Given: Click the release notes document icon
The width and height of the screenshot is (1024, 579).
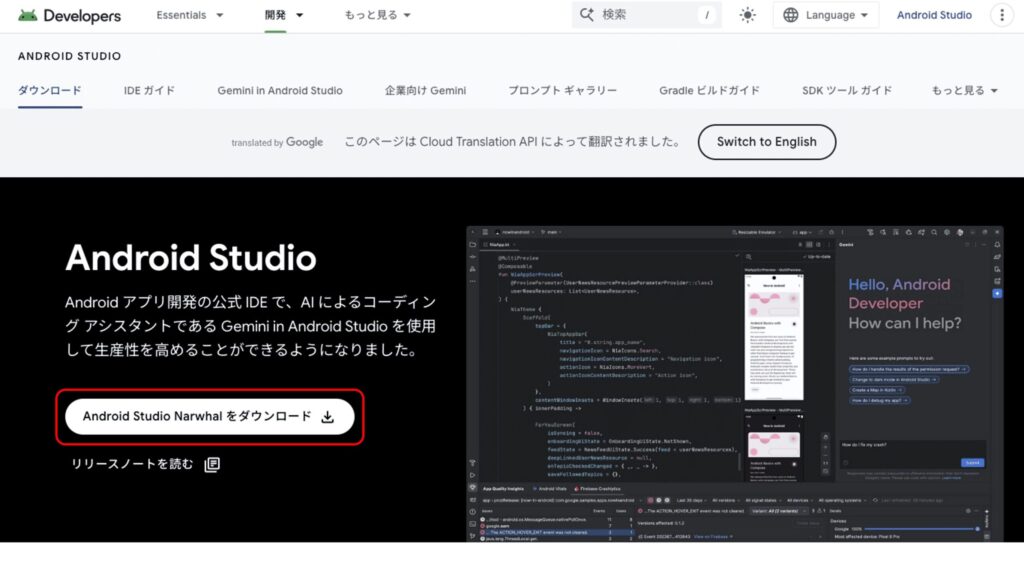Looking at the screenshot, I should [212, 464].
